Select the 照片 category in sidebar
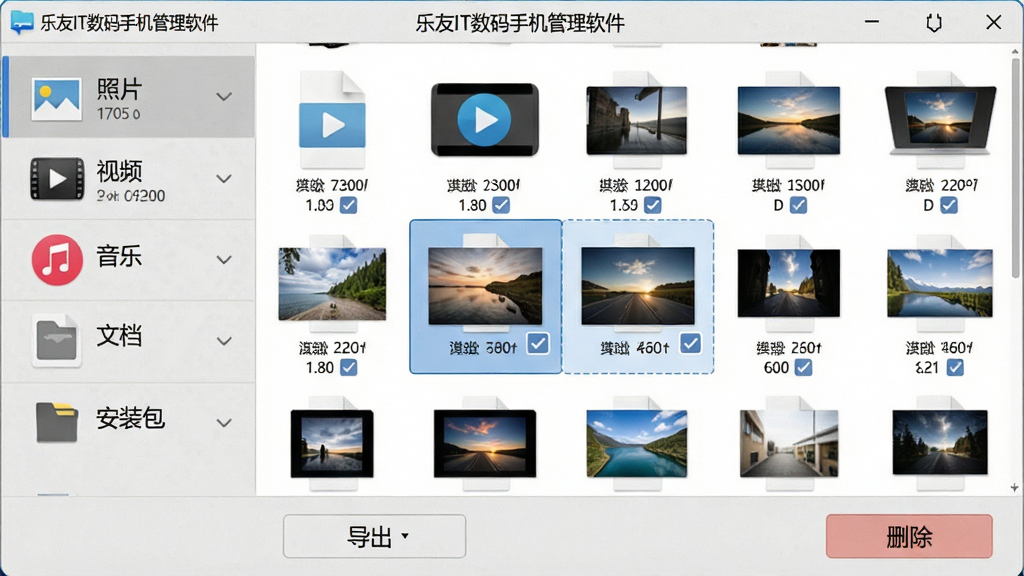Screen dimensions: 1024x576 [129, 97]
